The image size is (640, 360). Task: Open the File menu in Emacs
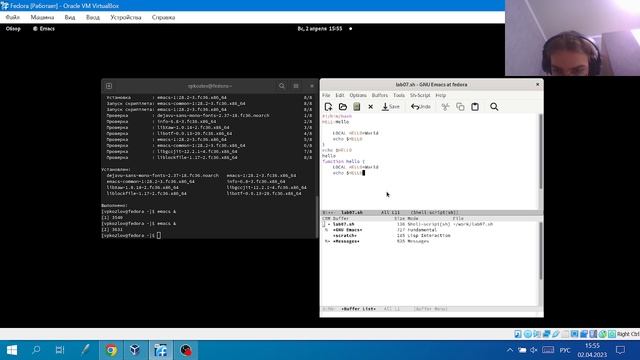pos(326,95)
